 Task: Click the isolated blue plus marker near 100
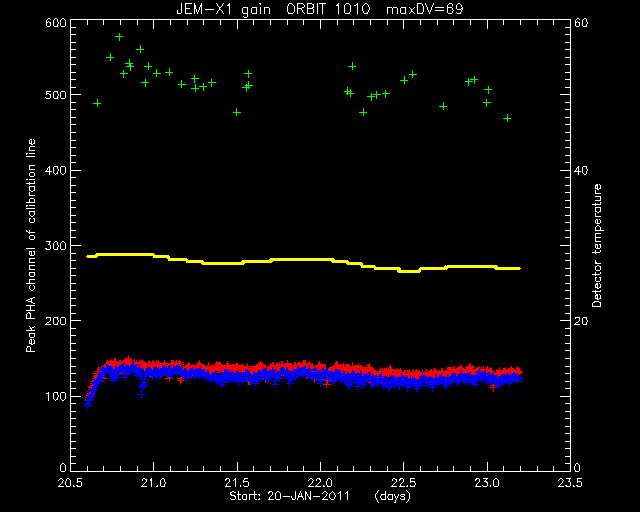click(142, 394)
